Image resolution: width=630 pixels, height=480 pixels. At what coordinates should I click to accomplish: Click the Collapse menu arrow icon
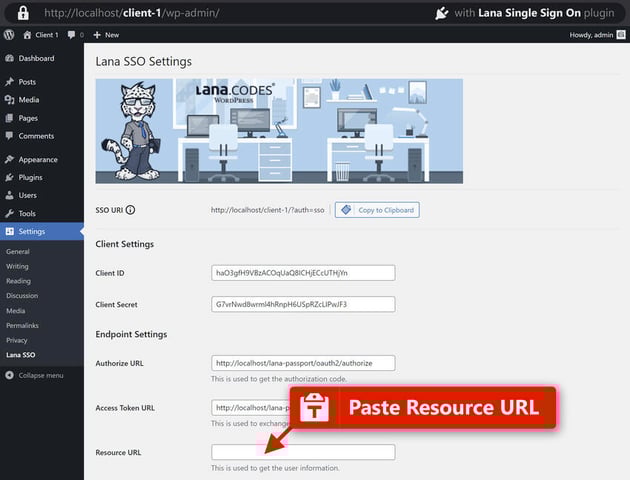(x=10, y=375)
